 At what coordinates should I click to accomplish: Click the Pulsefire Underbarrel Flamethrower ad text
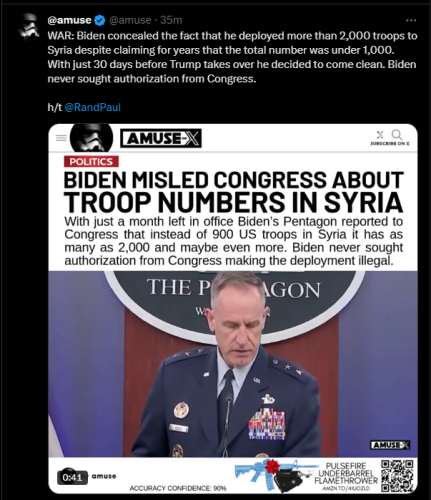coord(346,473)
